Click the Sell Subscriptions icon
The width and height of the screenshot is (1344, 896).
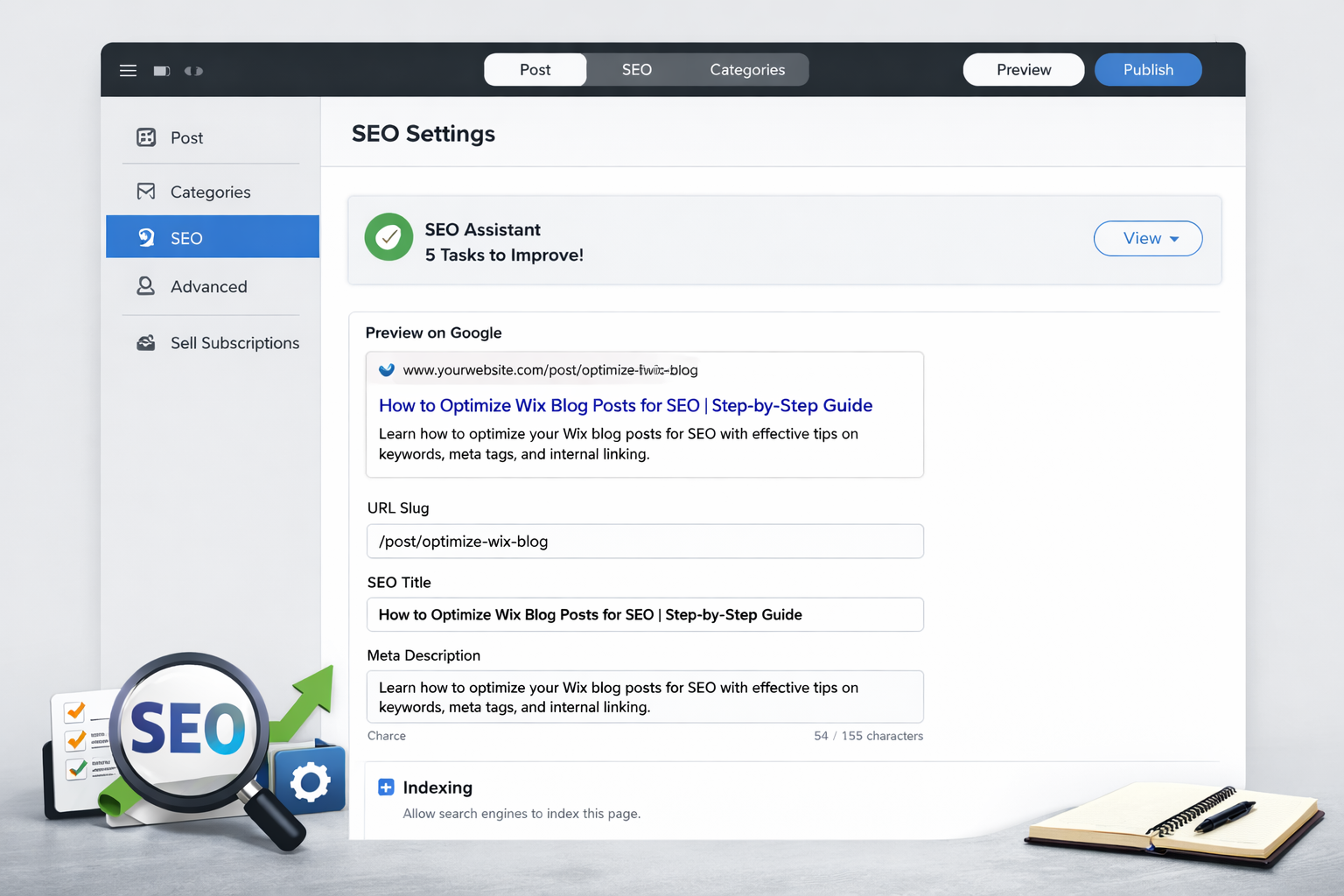click(146, 343)
